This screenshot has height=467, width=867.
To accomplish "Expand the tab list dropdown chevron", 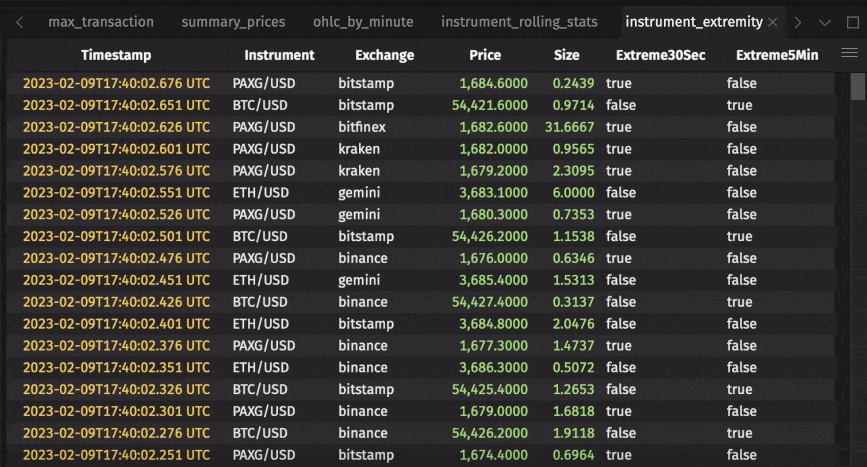I will tap(824, 22).
